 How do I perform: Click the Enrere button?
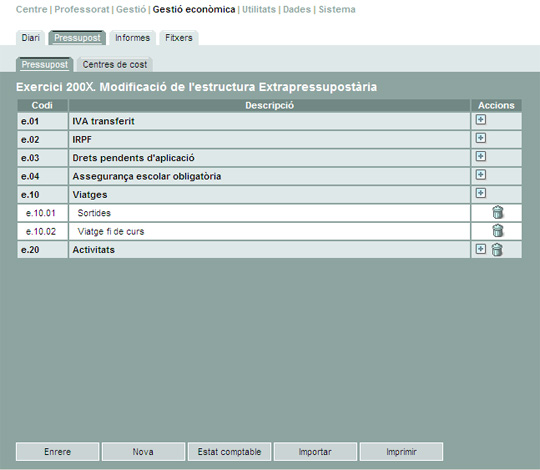(58, 451)
